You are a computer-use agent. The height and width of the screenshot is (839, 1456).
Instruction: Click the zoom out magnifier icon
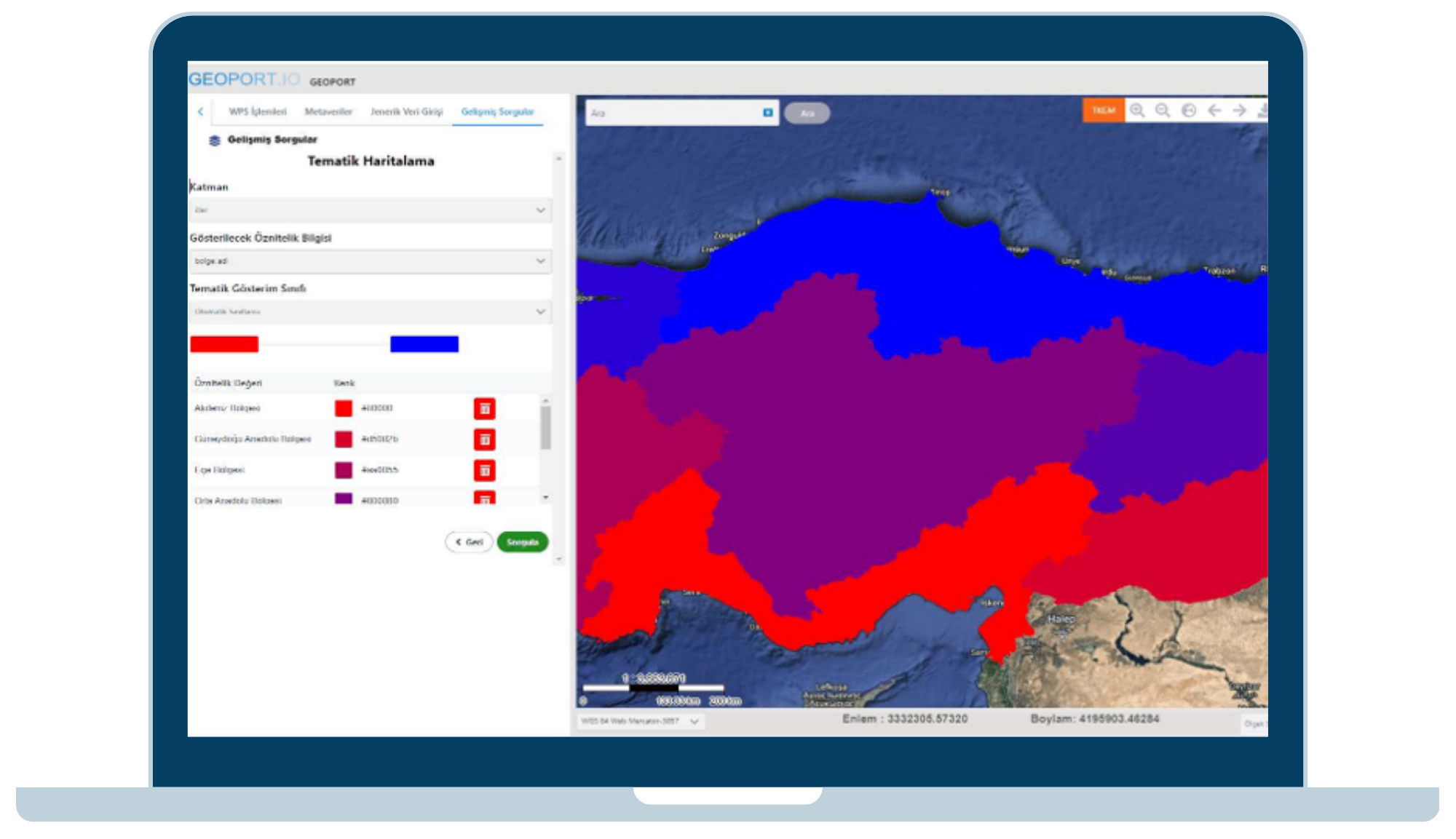pos(1163,111)
